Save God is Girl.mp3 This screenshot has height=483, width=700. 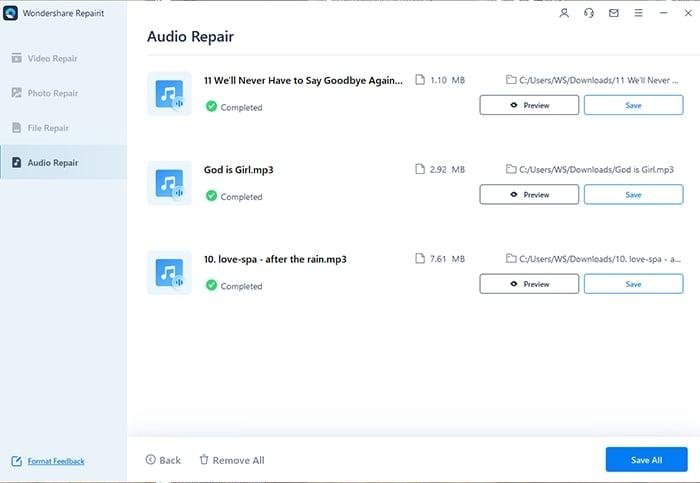coord(633,195)
